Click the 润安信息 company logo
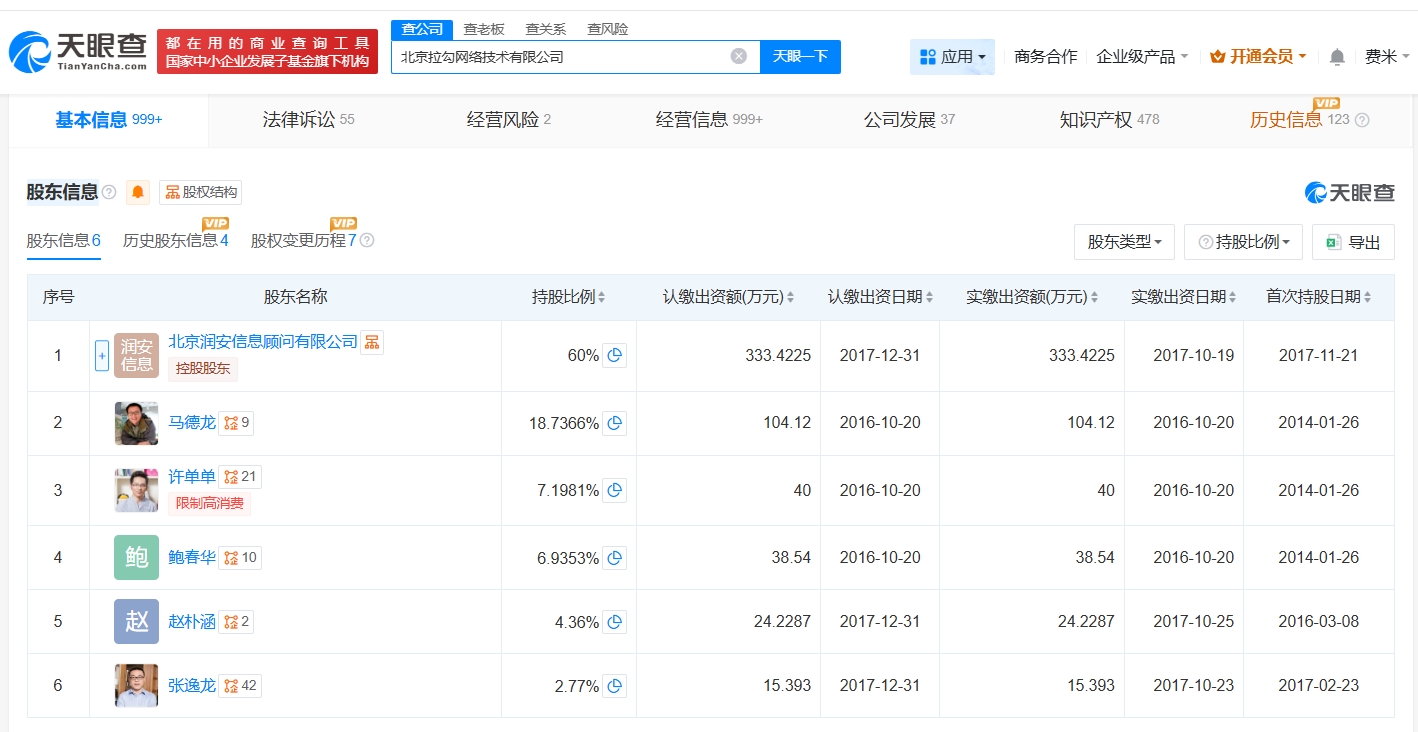 click(x=136, y=355)
